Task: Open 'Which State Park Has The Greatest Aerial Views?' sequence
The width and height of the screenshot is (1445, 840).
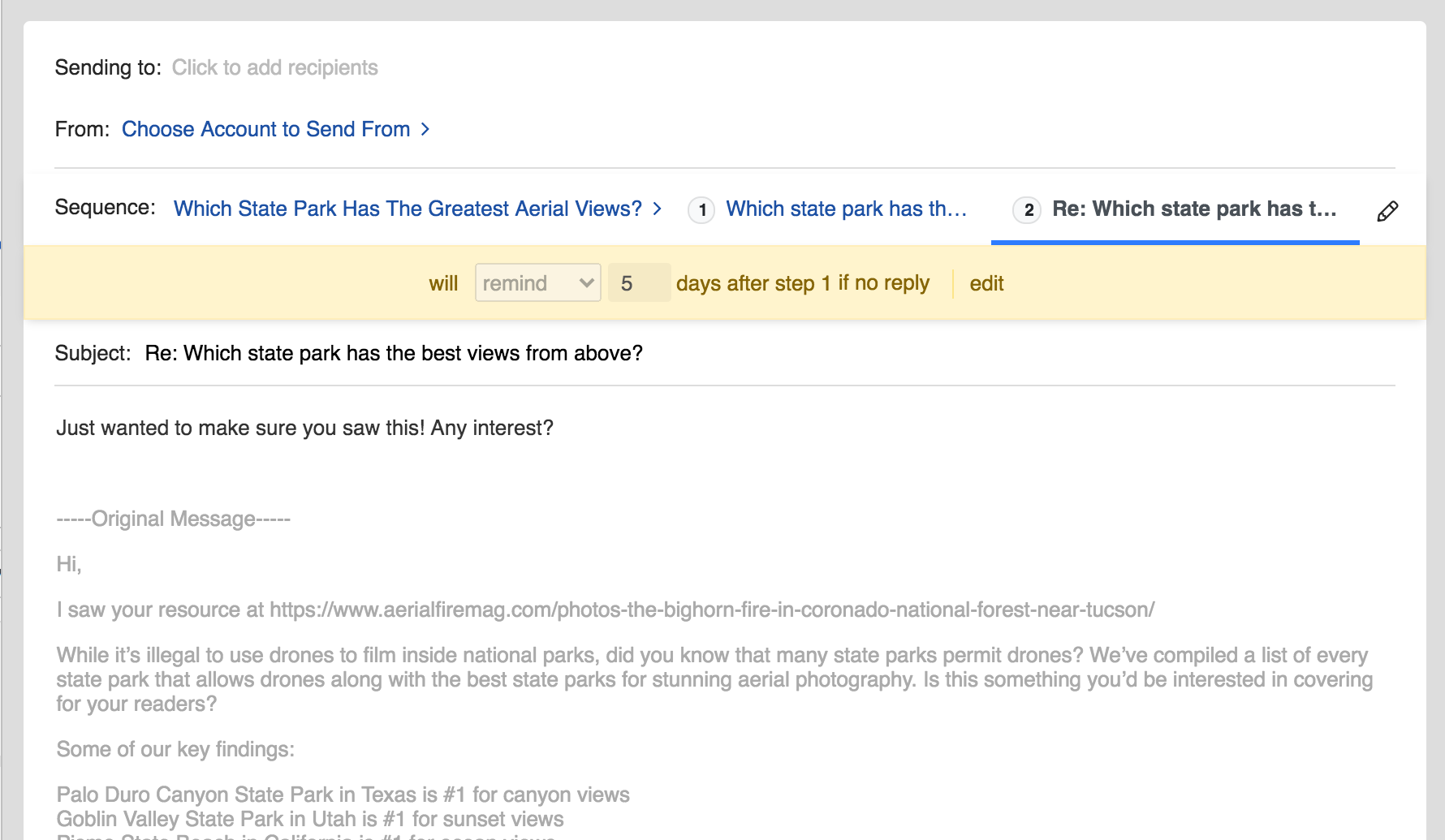Action: pyautogui.click(x=408, y=209)
